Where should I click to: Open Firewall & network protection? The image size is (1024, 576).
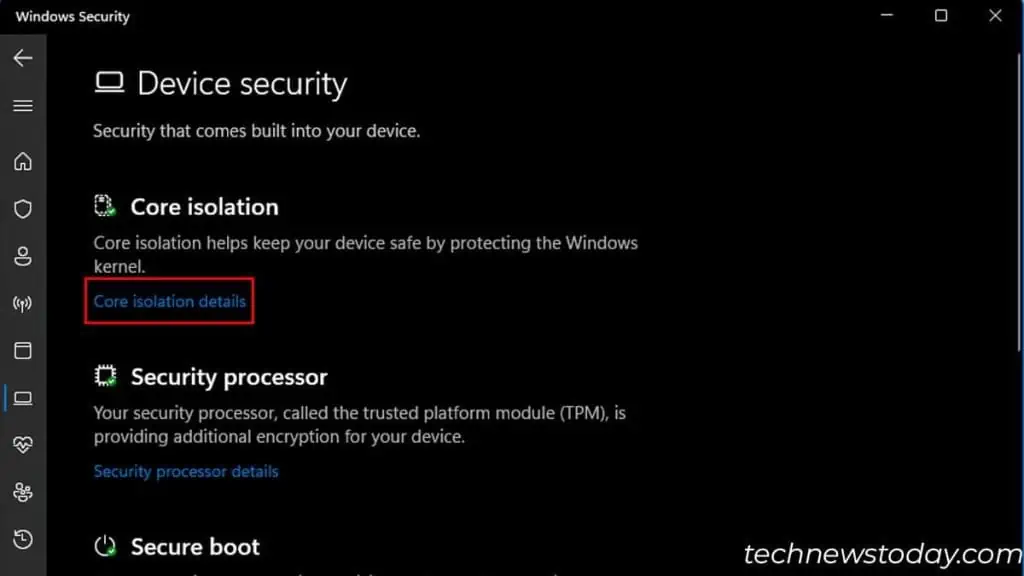click(x=23, y=304)
